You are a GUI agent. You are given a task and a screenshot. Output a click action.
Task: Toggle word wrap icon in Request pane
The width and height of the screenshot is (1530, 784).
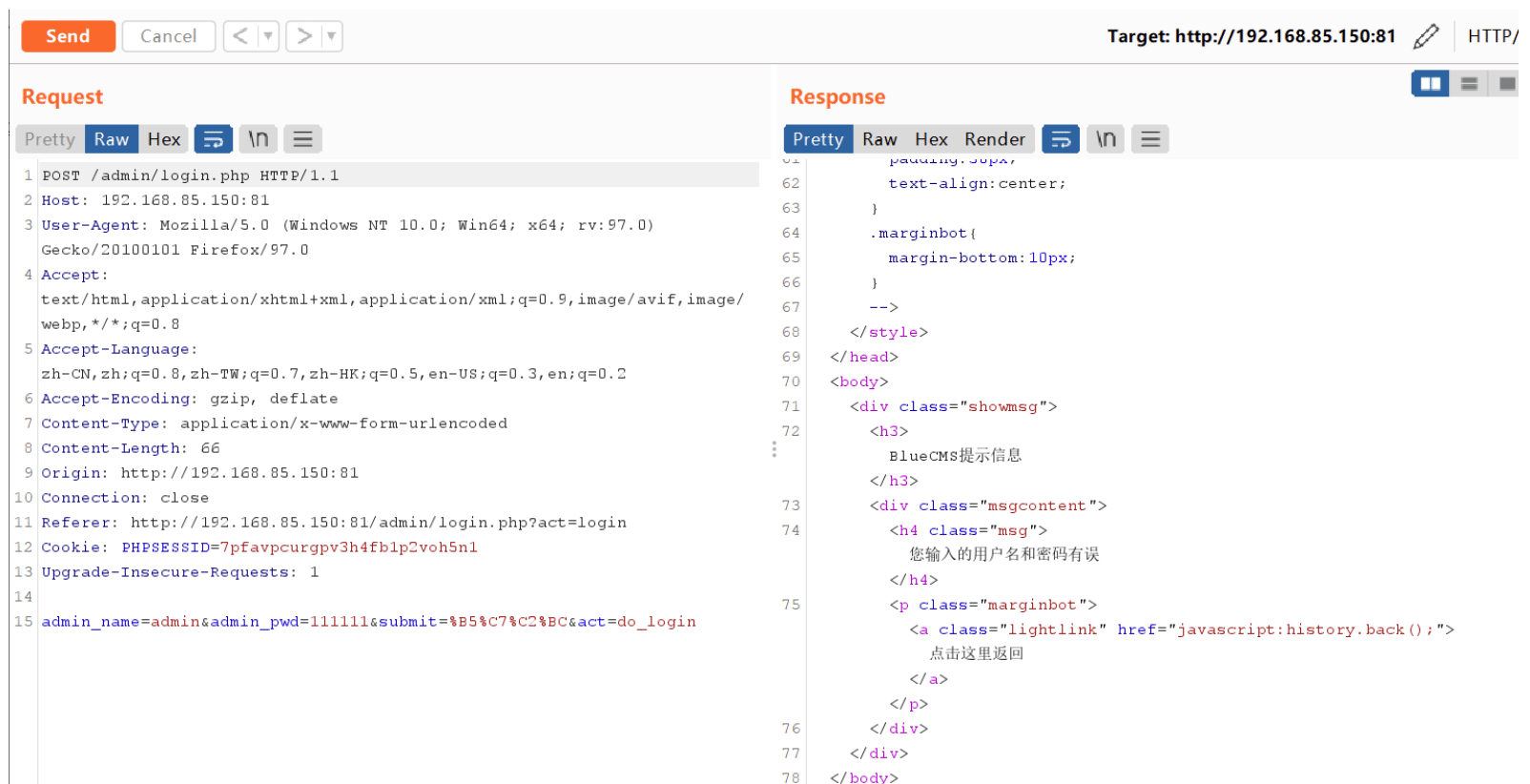[214, 139]
